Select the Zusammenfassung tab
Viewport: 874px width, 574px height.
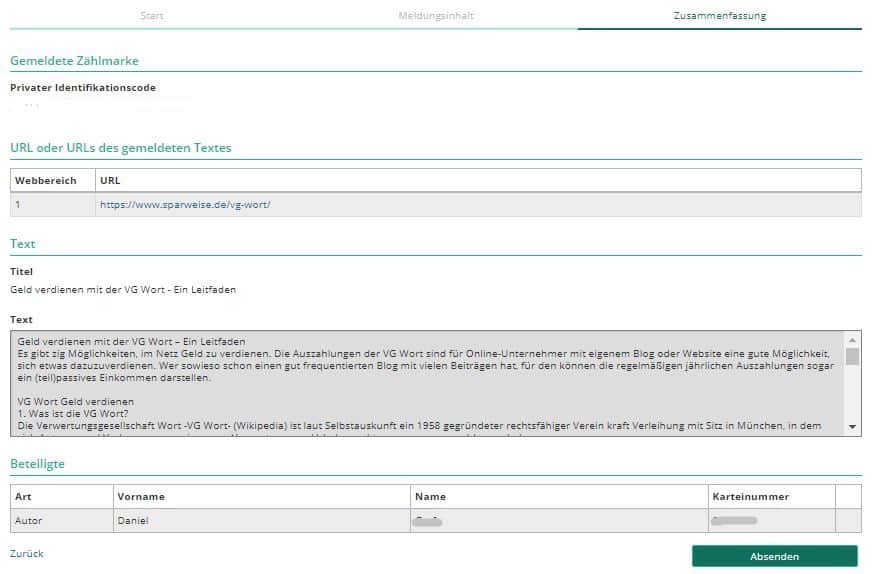click(720, 16)
